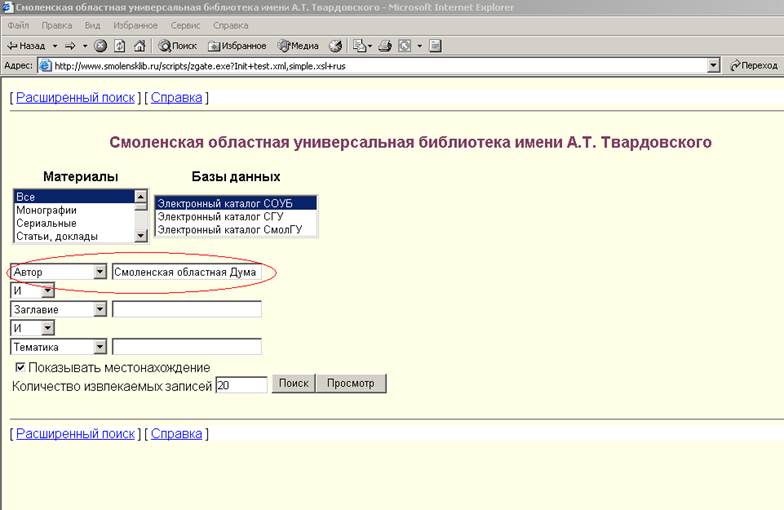Open the second И operator dropdown
784x510 pixels.
(48, 328)
